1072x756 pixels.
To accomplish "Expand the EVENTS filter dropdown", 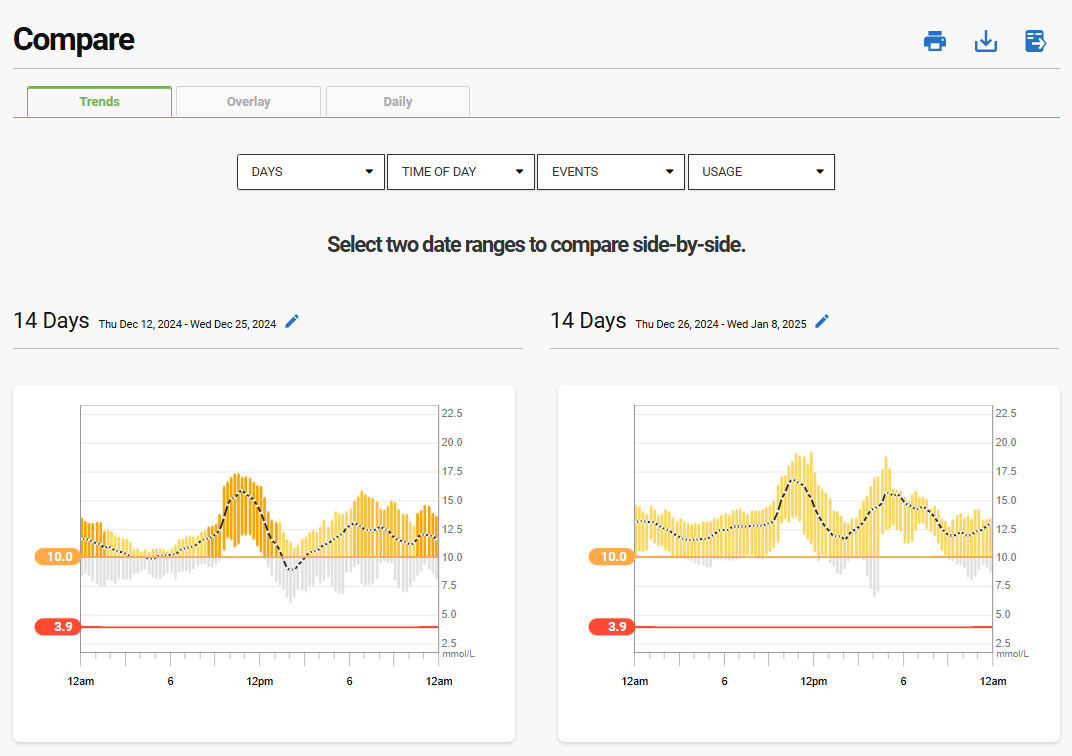I will click(610, 171).
